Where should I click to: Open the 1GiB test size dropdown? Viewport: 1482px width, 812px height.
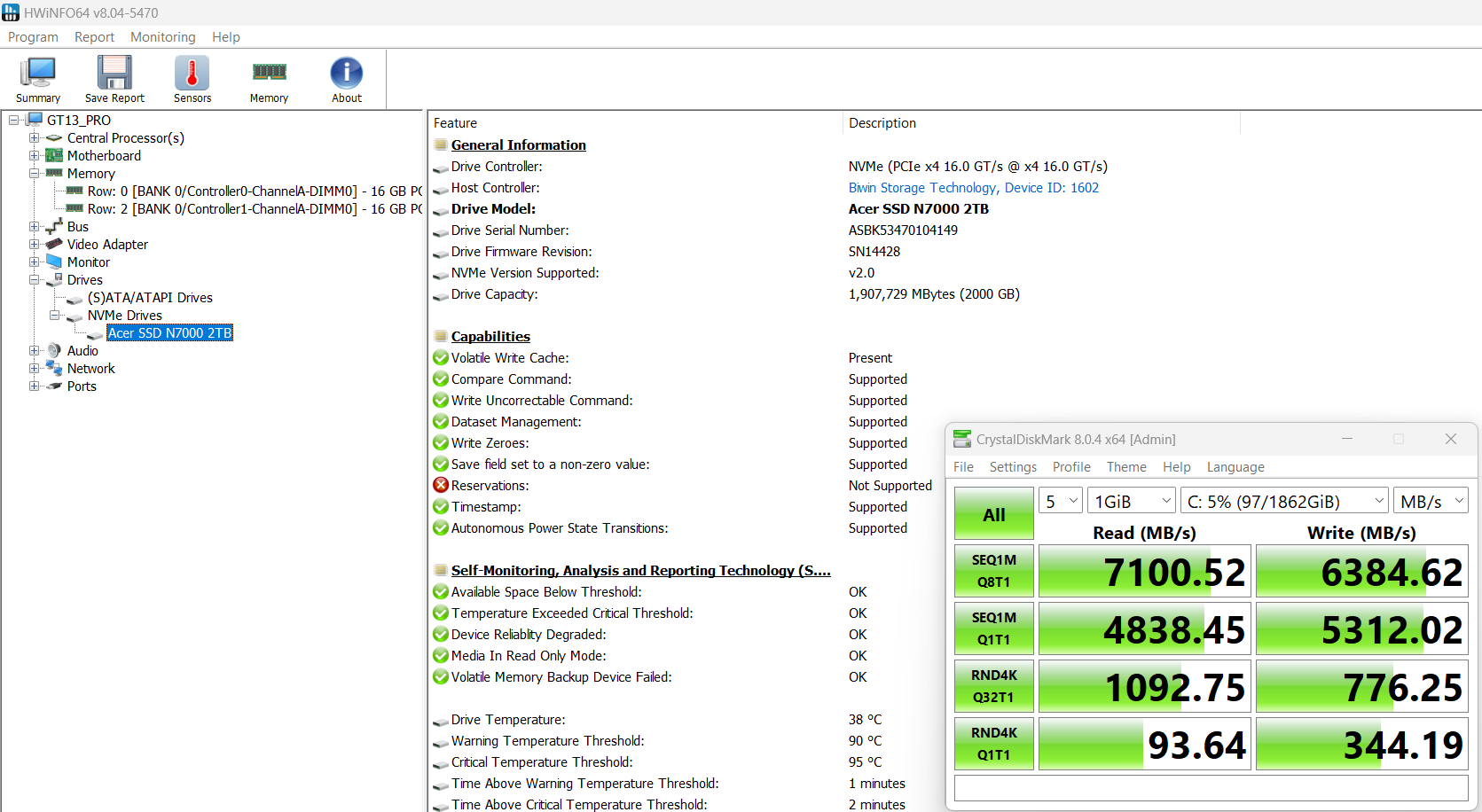tap(1132, 501)
